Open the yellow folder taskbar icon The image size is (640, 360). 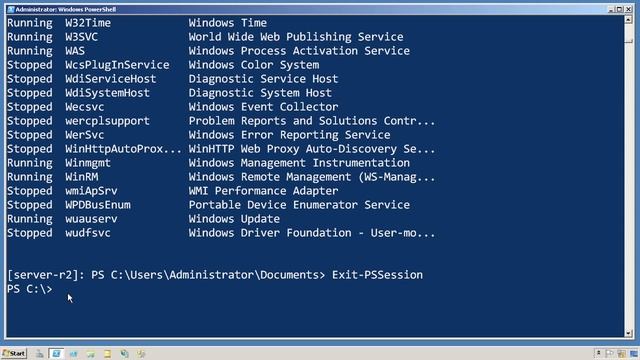click(107, 354)
